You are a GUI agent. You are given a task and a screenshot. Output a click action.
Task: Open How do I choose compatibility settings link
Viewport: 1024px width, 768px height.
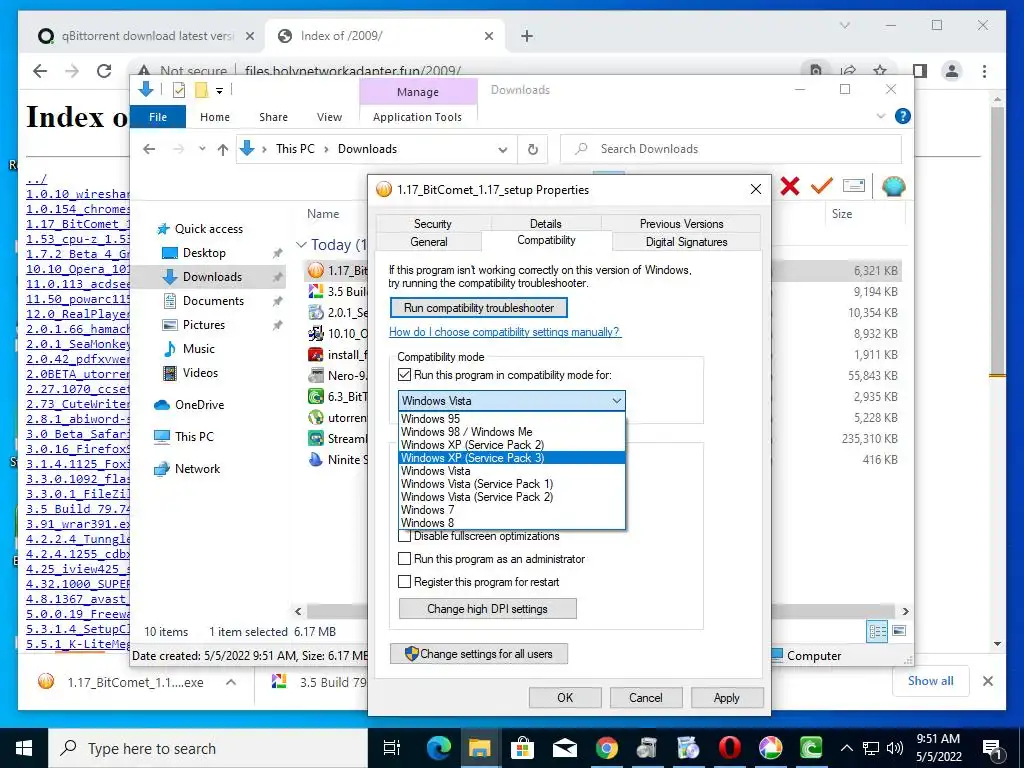pos(505,332)
